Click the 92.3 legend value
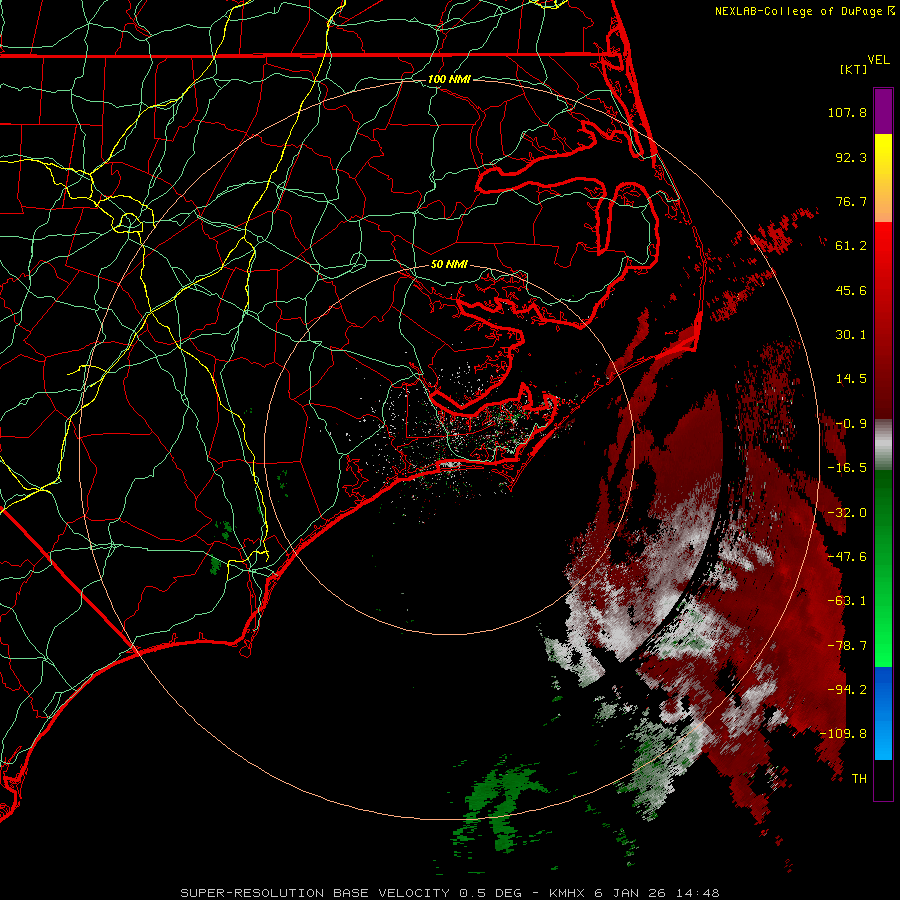The width and height of the screenshot is (900, 900). coord(851,157)
